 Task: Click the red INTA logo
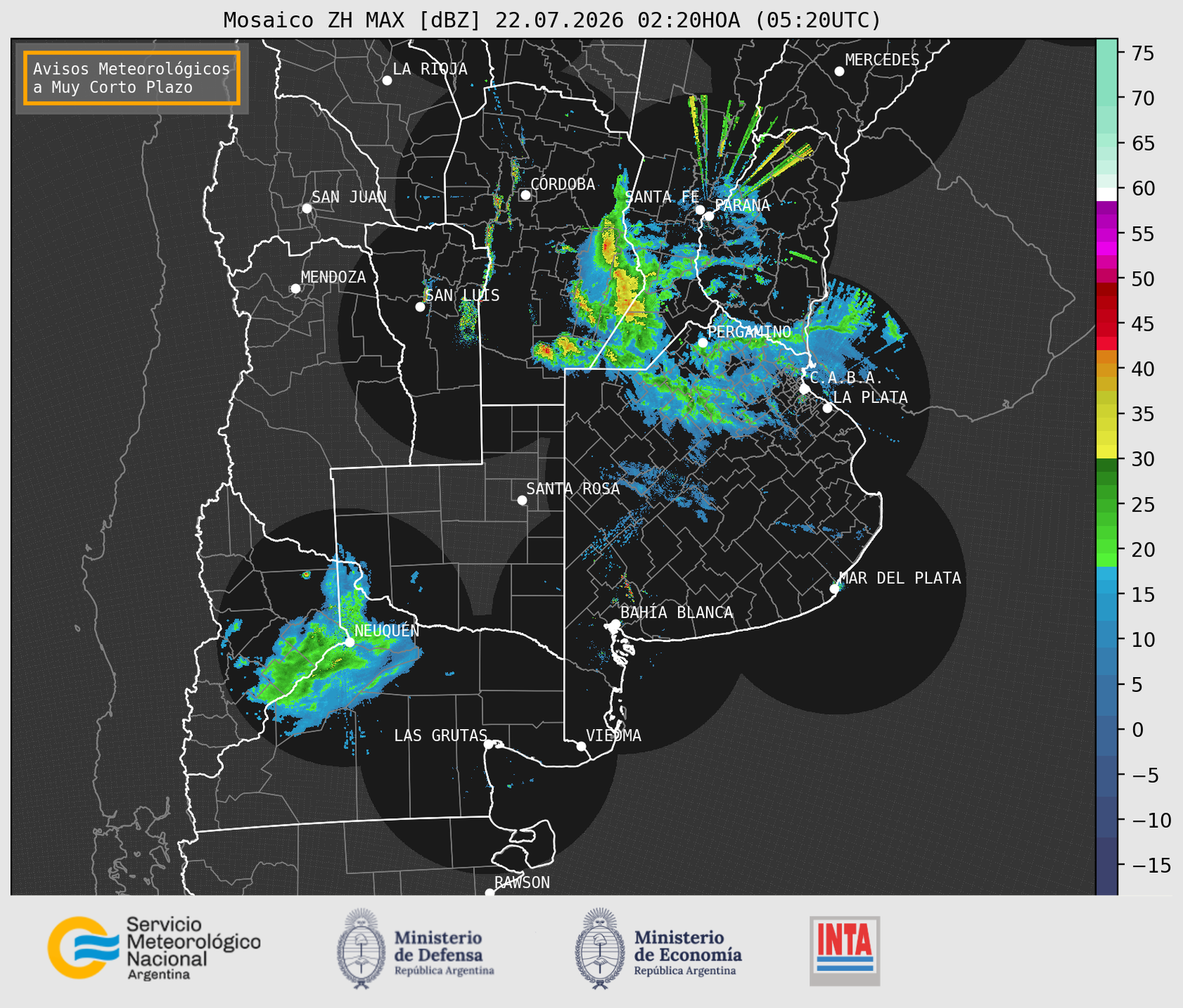coord(844,951)
